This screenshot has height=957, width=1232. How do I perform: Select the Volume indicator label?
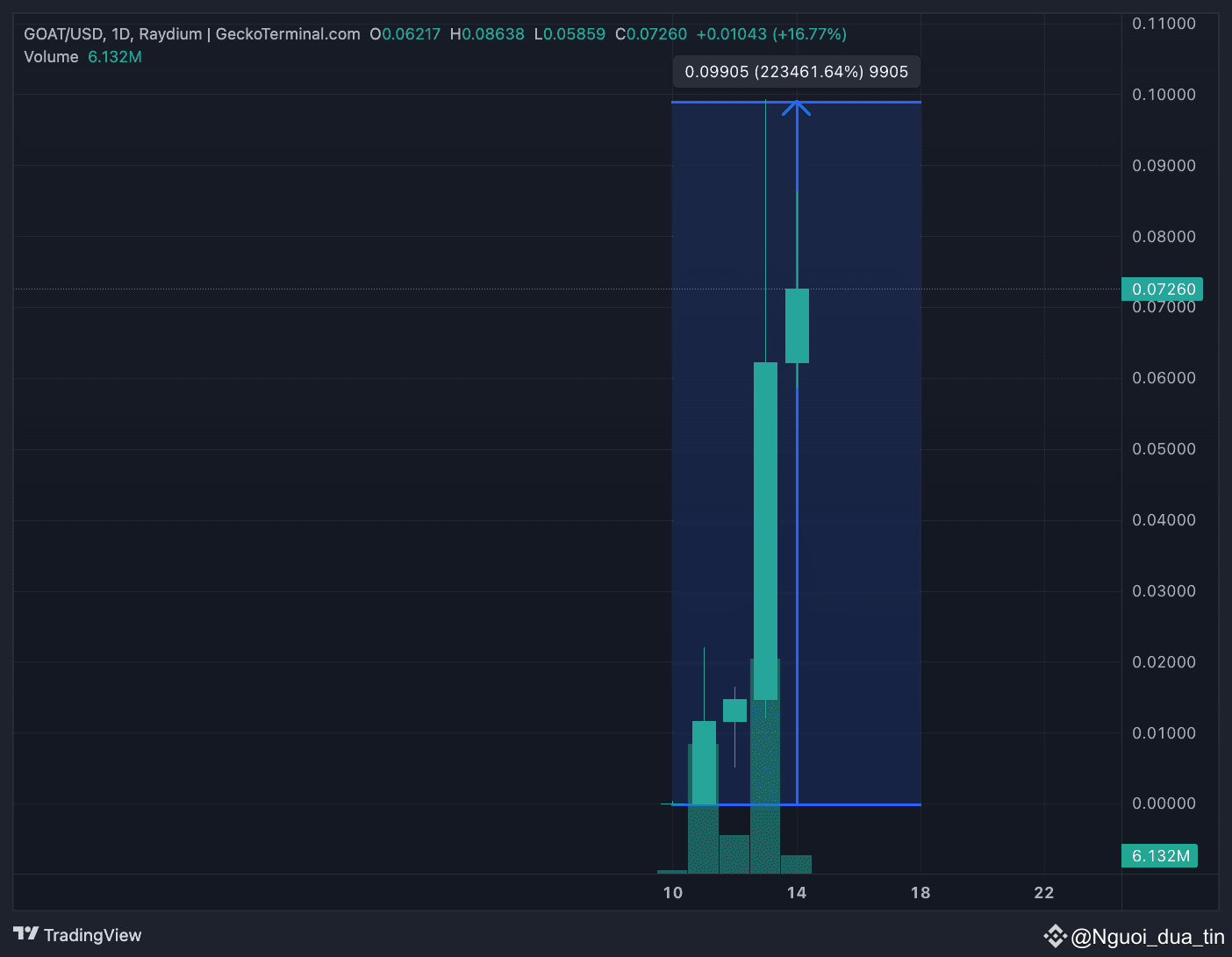pos(50,56)
